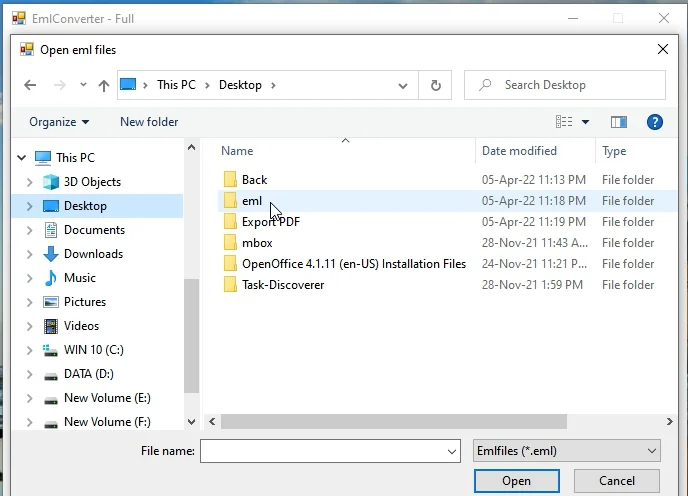
Task: Select New Volume (F:) drive
Action: click(107, 422)
